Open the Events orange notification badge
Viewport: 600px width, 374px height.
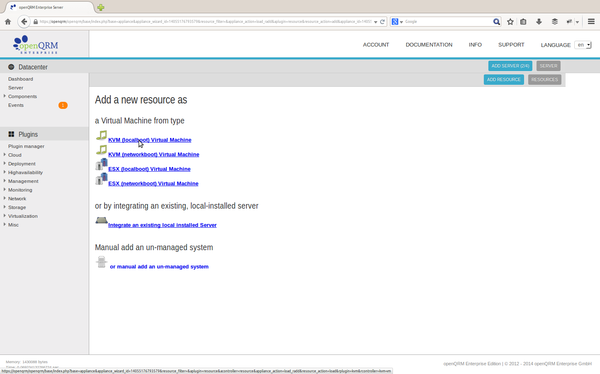click(63, 105)
